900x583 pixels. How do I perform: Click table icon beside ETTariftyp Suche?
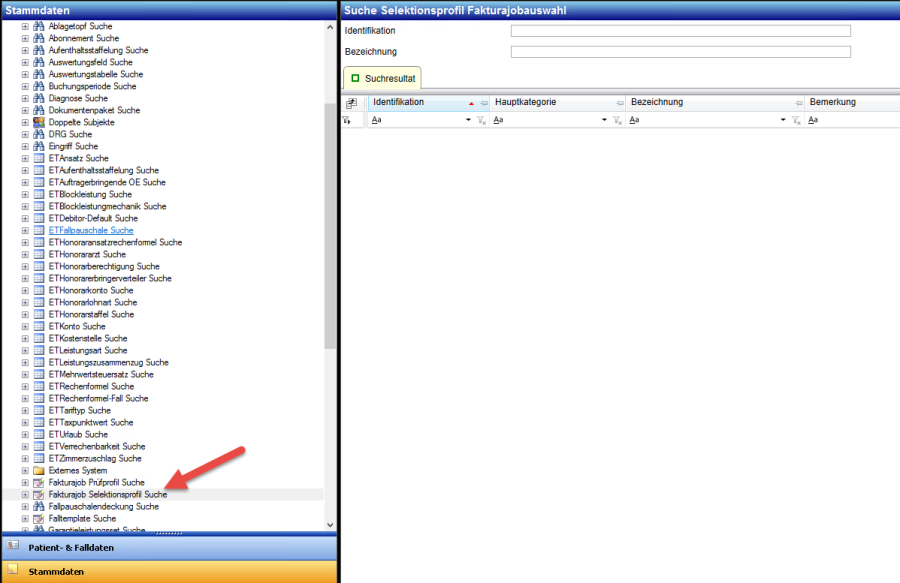click(x=38, y=410)
